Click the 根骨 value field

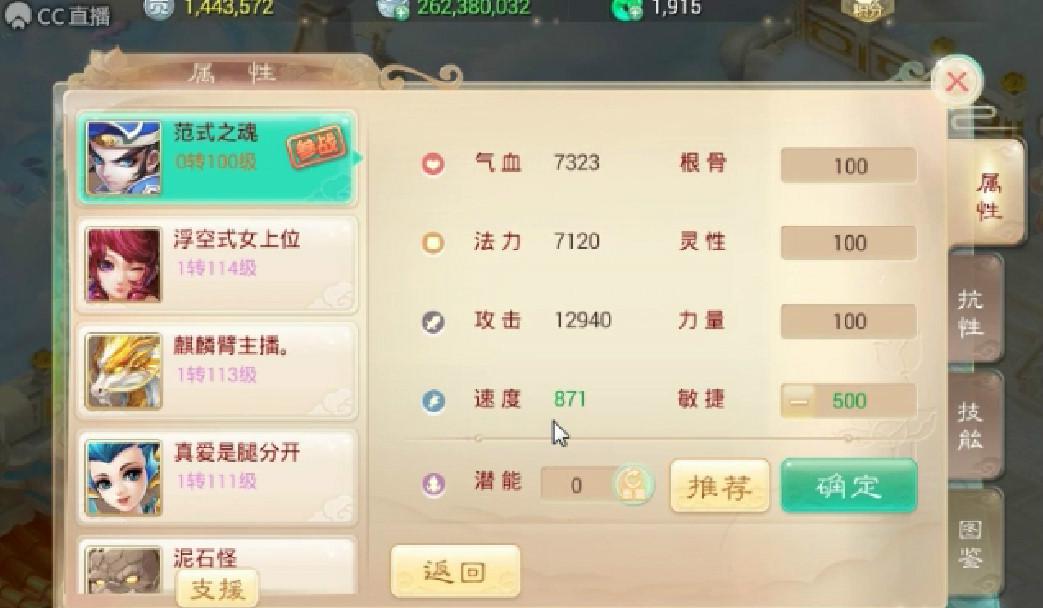[849, 166]
